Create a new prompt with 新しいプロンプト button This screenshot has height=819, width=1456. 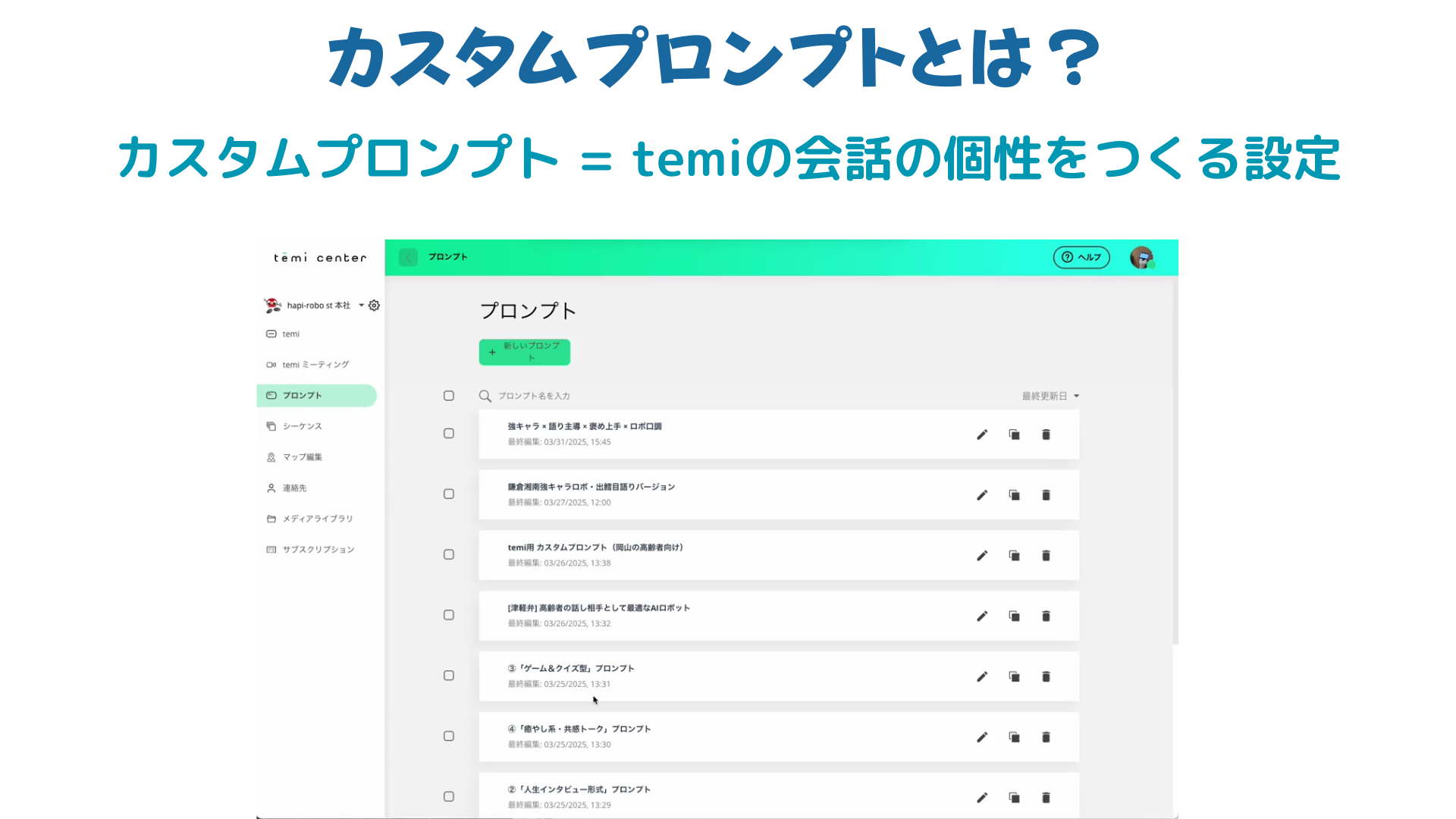[525, 352]
